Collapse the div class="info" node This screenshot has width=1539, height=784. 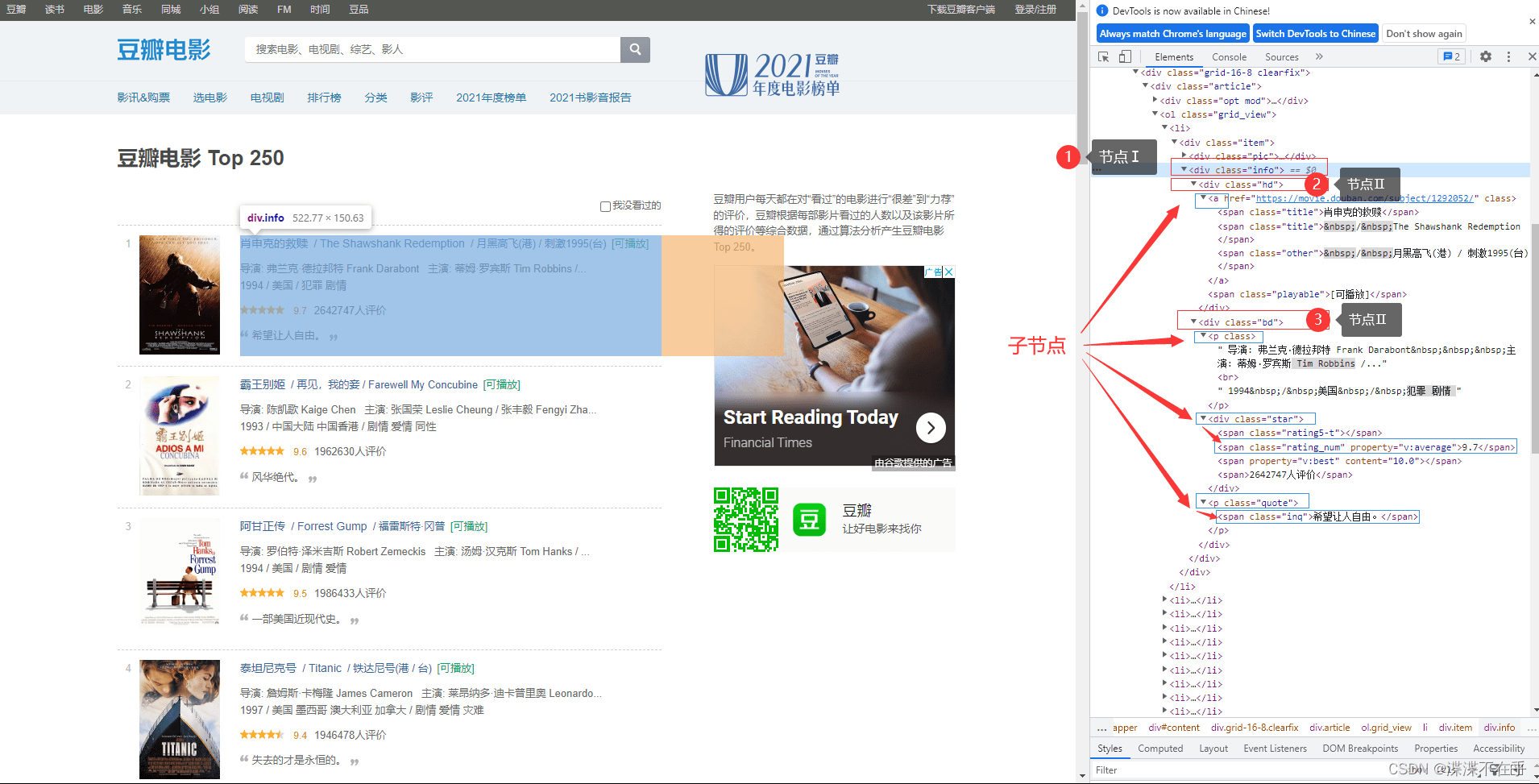click(x=1184, y=170)
